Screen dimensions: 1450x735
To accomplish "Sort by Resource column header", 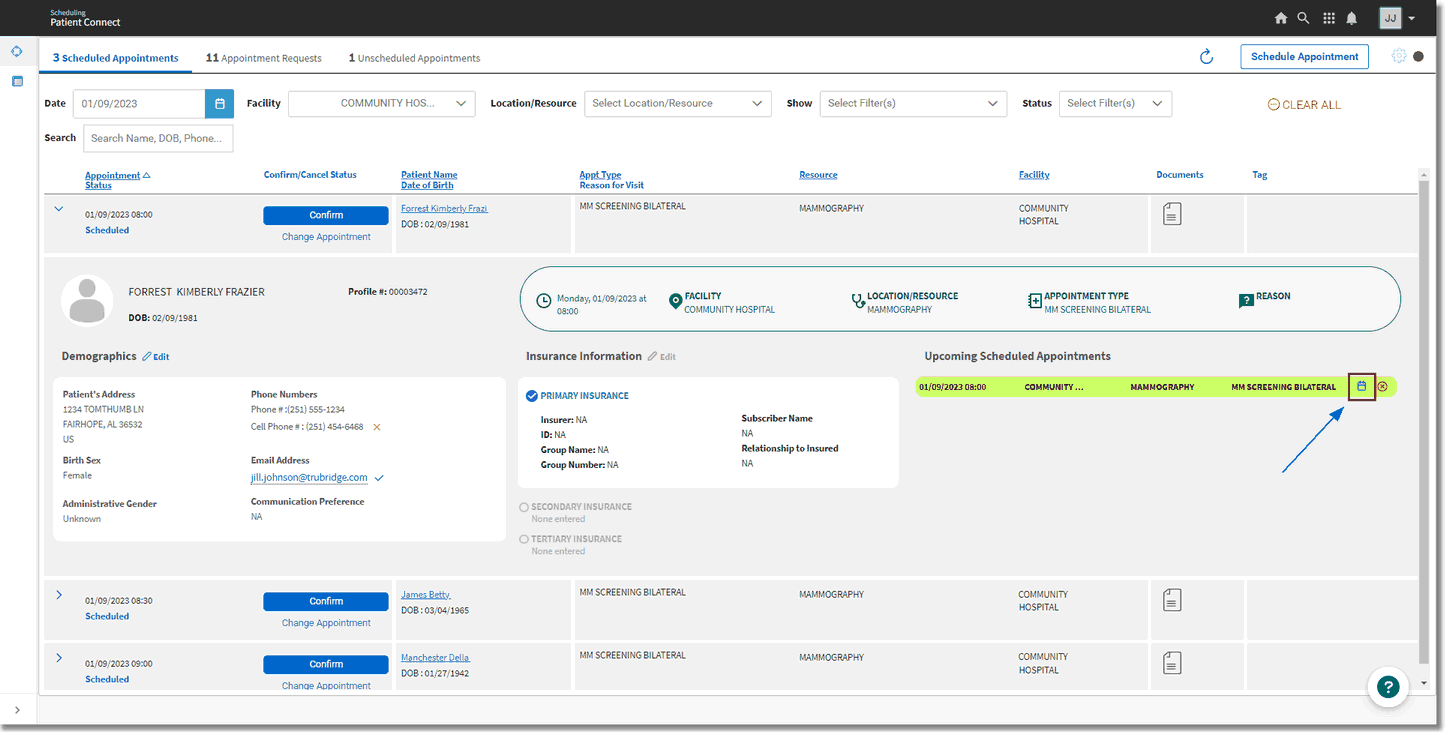I will pos(818,175).
